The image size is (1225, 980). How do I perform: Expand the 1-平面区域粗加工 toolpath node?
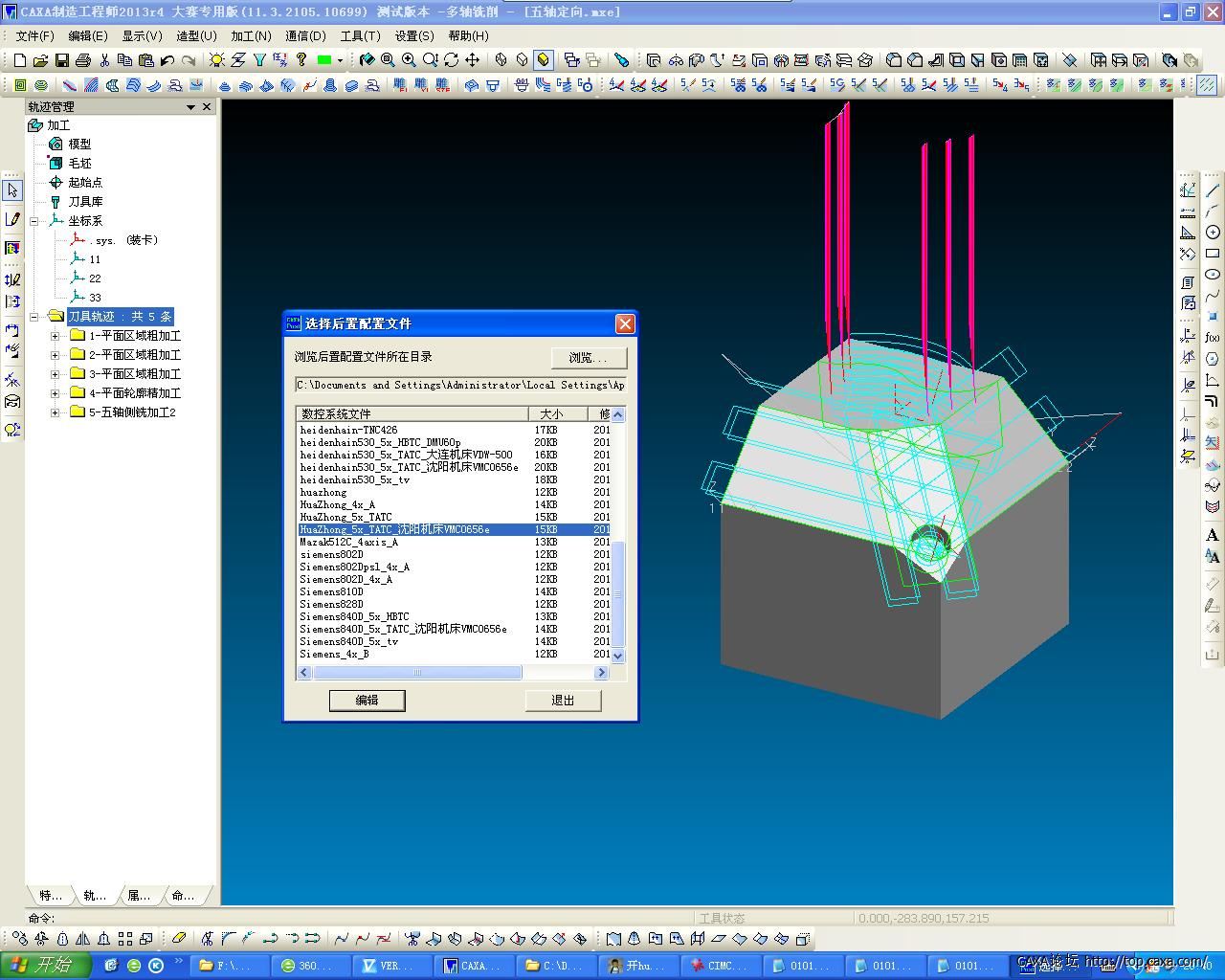[x=55, y=336]
